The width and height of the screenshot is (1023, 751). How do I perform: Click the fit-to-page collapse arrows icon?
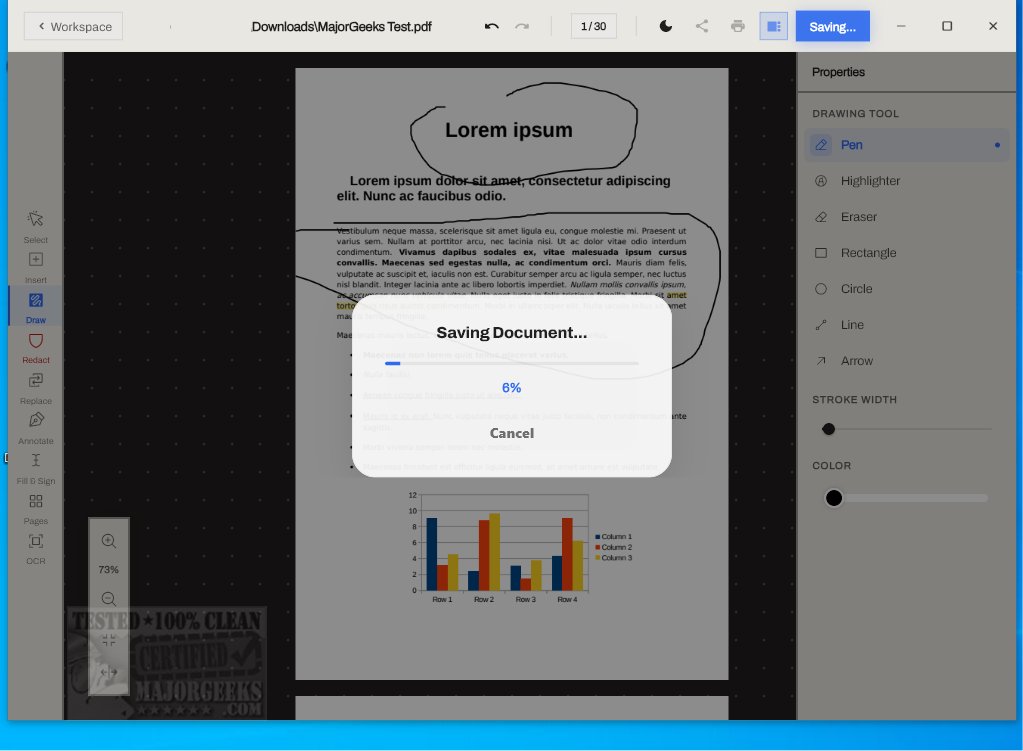(x=109, y=640)
